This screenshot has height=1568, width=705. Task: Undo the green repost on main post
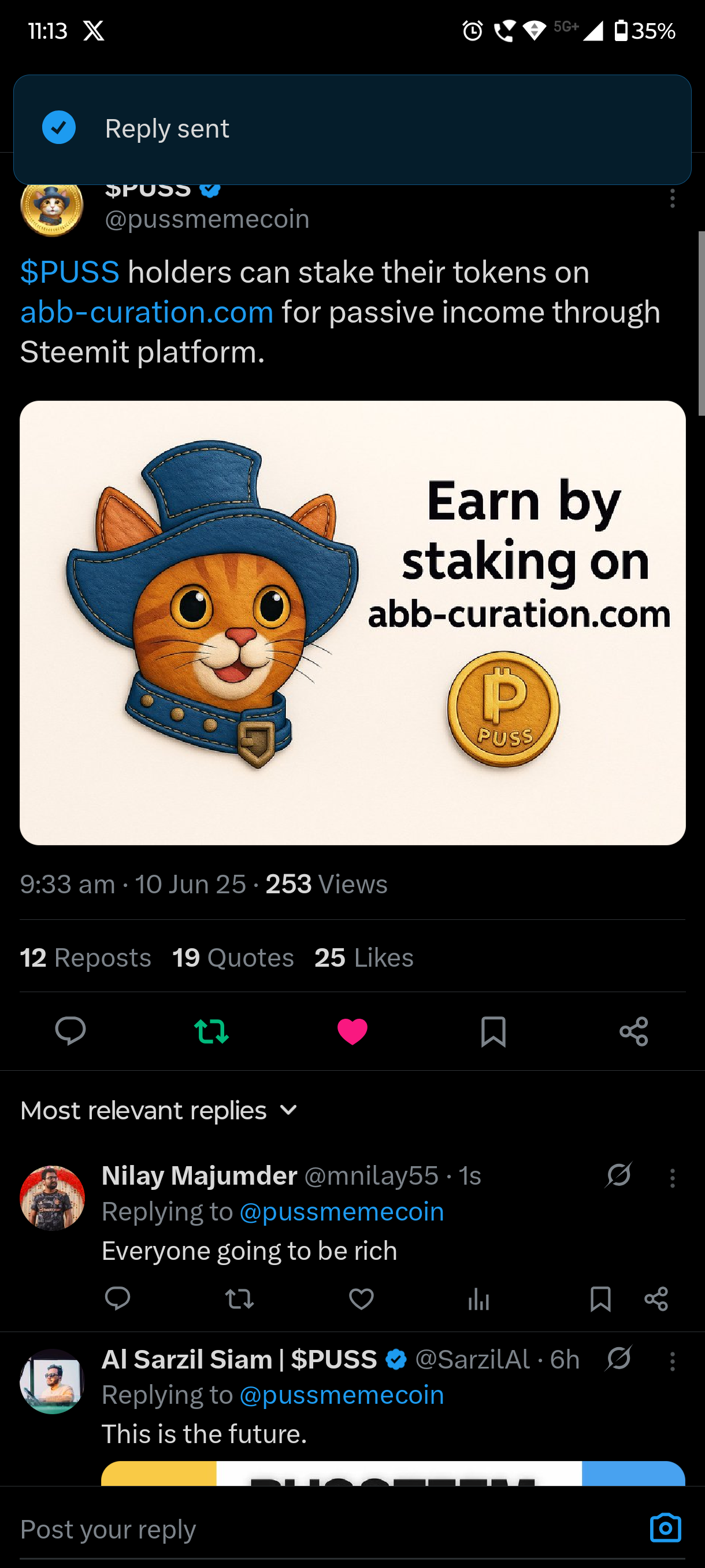(x=211, y=1031)
